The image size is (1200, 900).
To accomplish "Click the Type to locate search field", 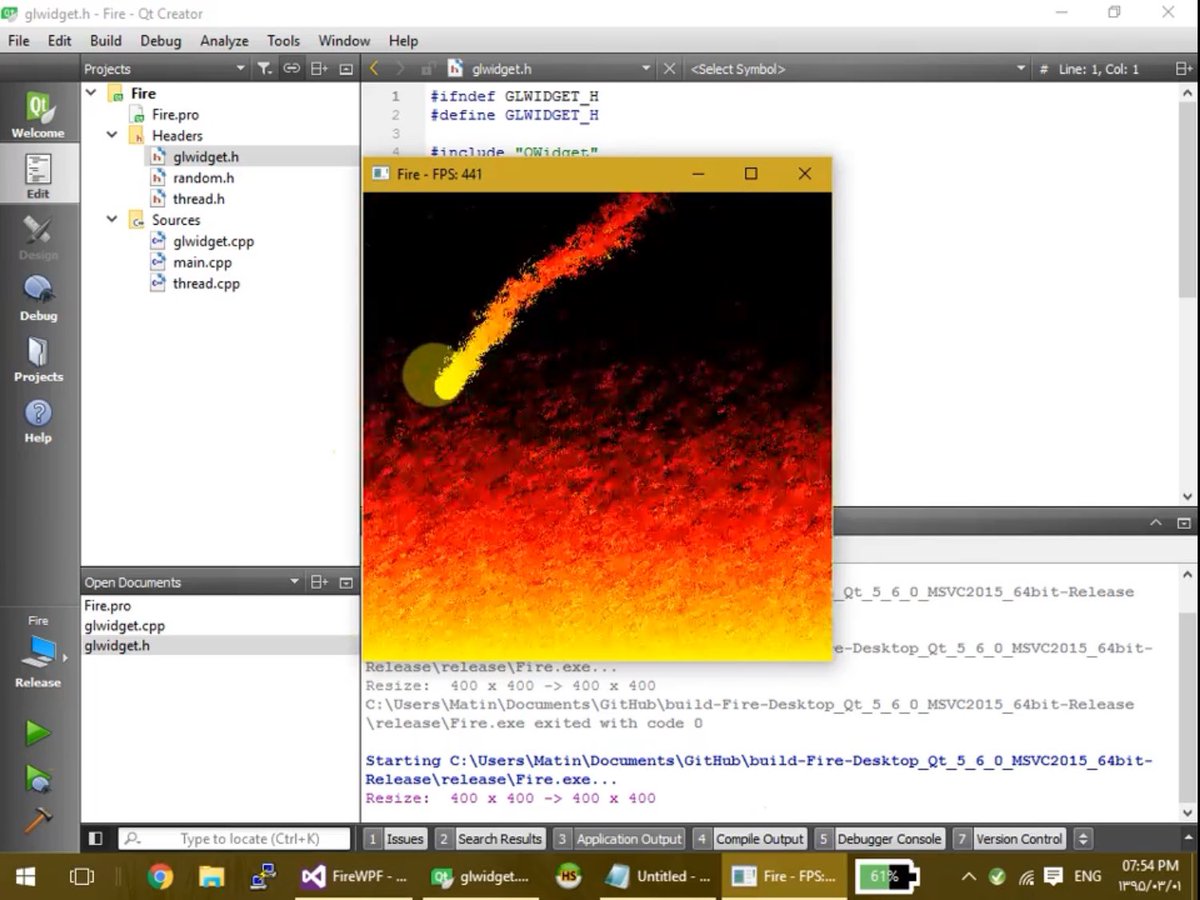I will pyautogui.click(x=235, y=839).
